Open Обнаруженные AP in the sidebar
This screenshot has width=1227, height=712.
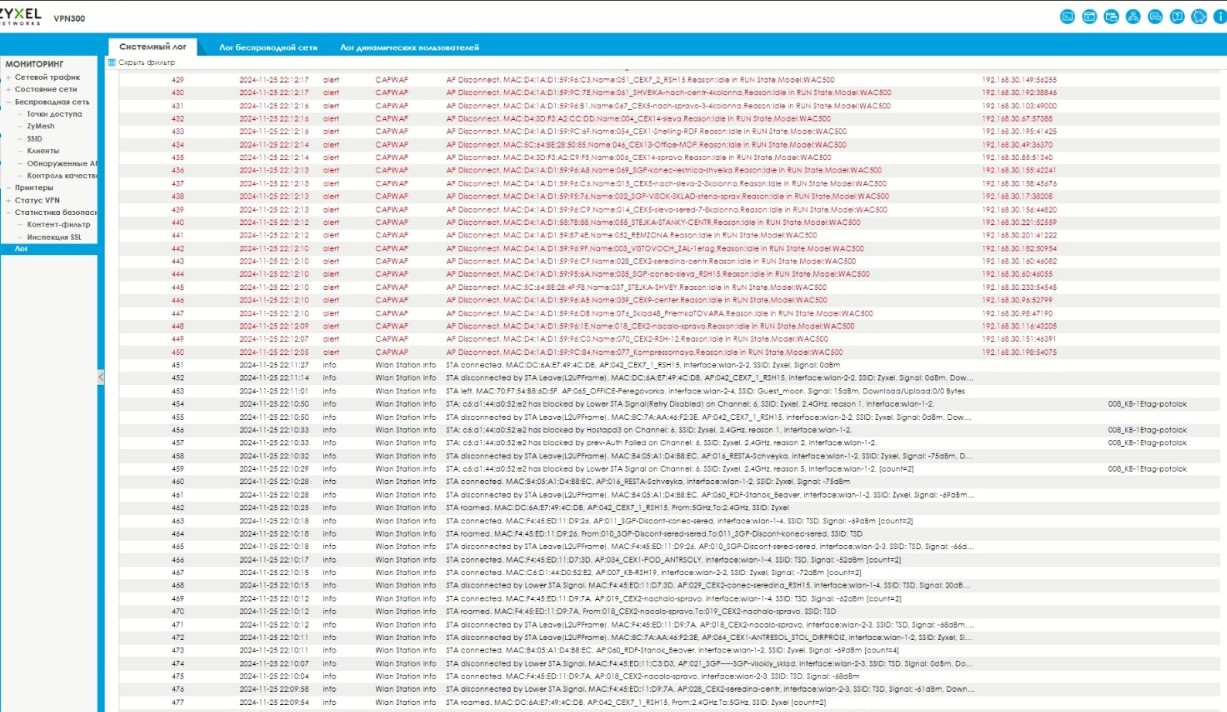click(62, 163)
